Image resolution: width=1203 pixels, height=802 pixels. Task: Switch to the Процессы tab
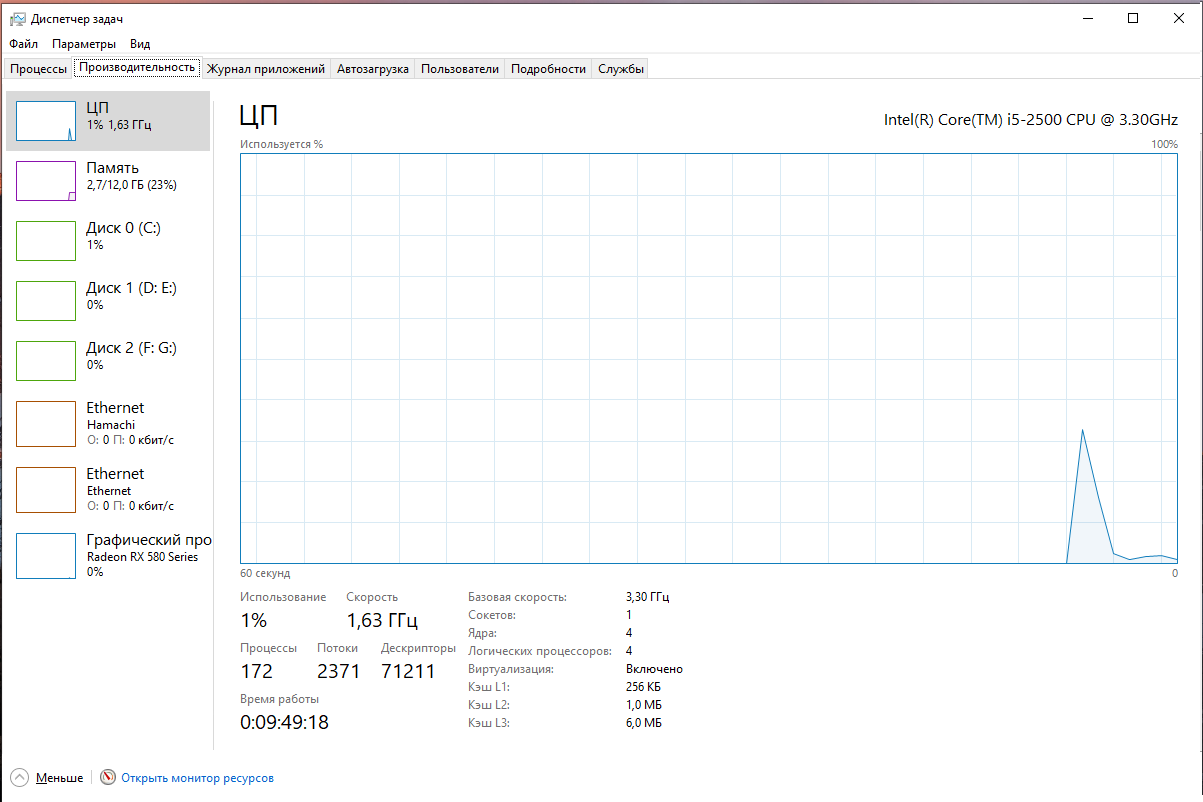tap(39, 69)
